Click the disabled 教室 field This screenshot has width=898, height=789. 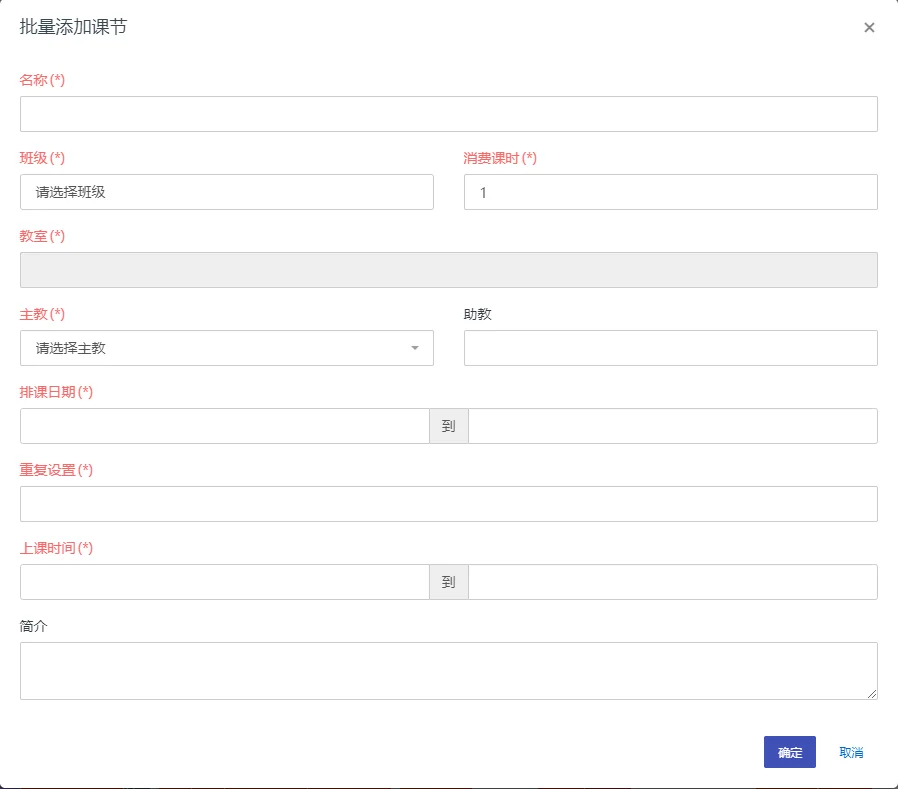click(x=448, y=270)
